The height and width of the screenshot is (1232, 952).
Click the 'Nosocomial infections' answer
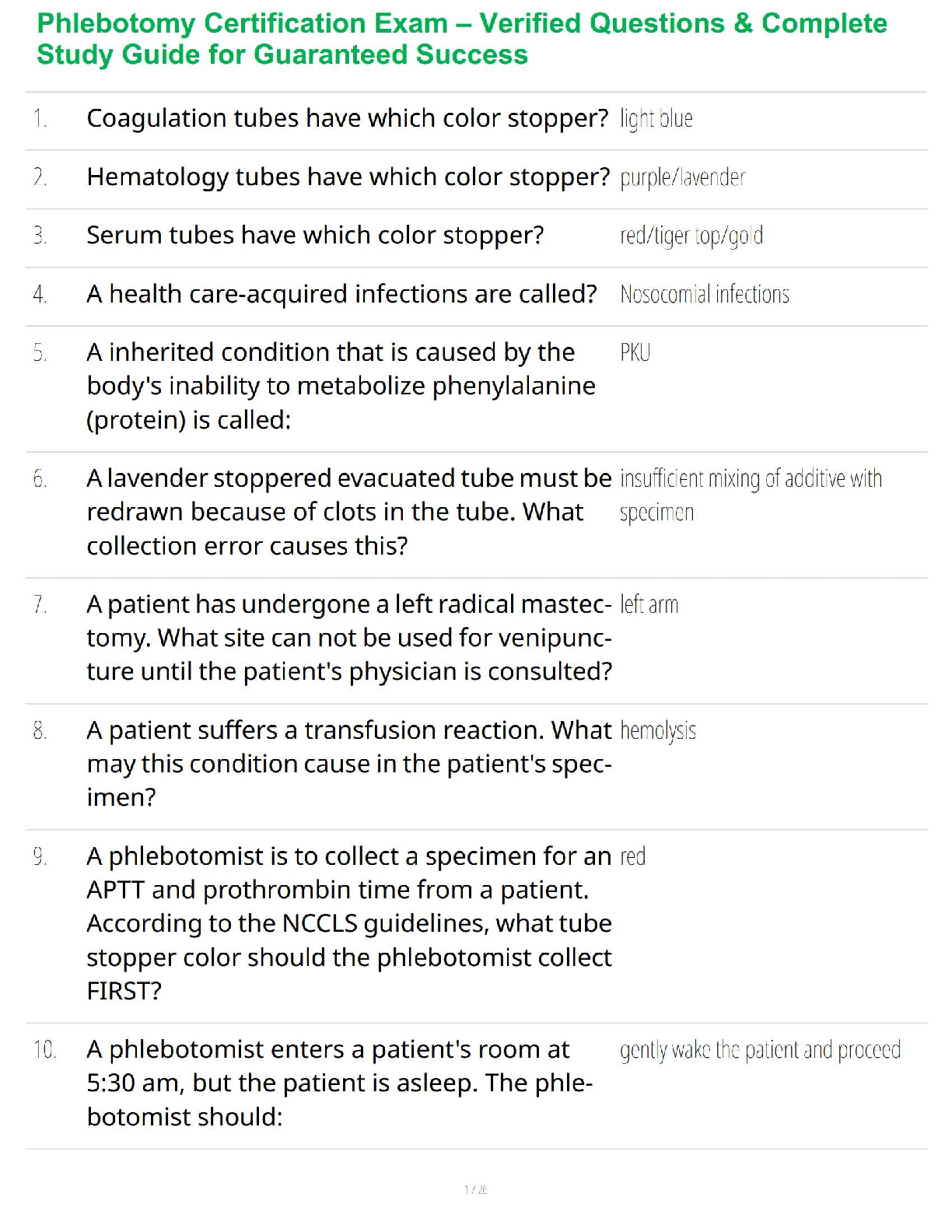(x=704, y=294)
